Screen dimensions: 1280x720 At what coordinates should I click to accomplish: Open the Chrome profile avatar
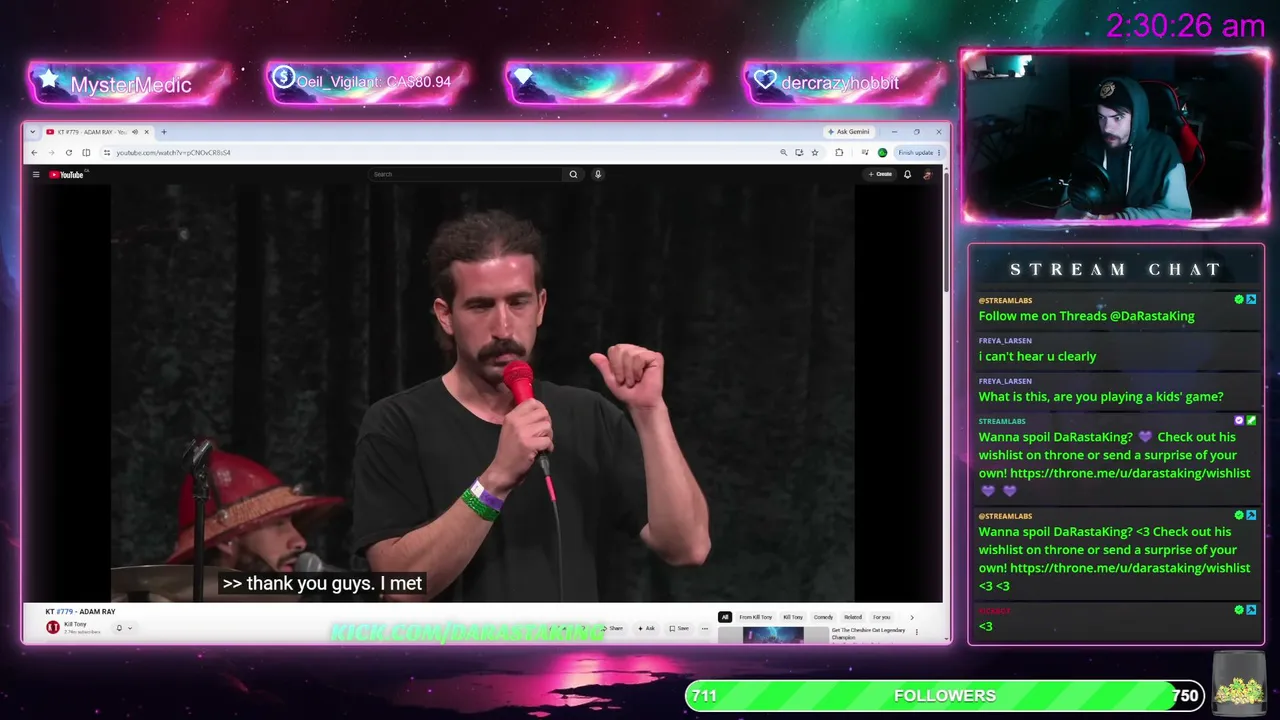click(x=882, y=153)
